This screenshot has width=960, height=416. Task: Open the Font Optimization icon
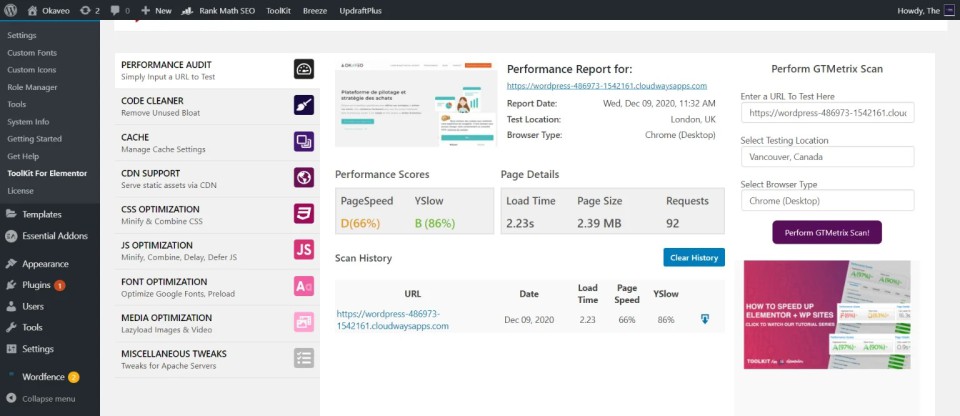(304, 286)
